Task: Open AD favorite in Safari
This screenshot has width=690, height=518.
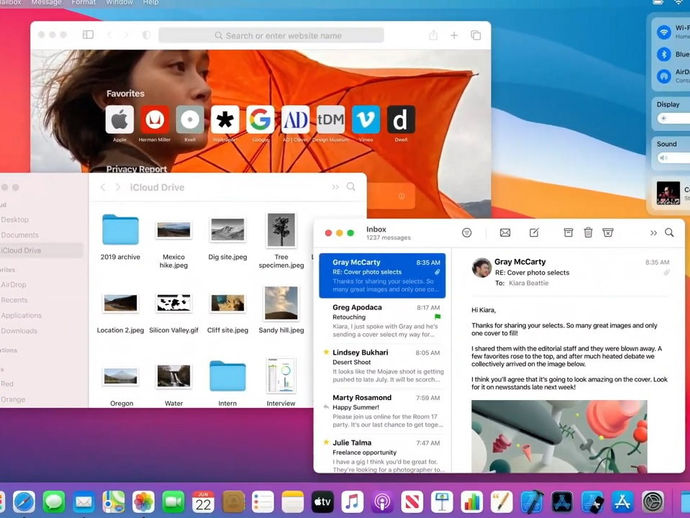Action: pos(295,119)
